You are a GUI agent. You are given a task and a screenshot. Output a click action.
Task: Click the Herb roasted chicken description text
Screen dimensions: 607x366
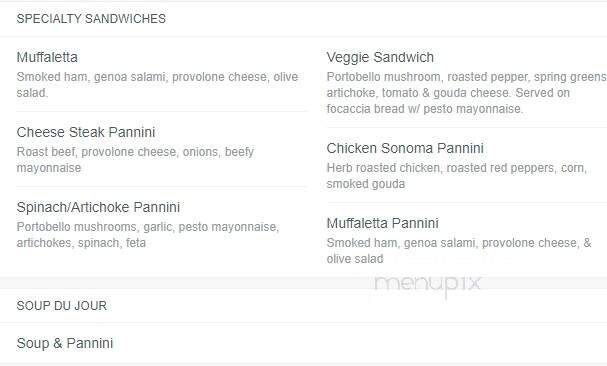tap(457, 176)
